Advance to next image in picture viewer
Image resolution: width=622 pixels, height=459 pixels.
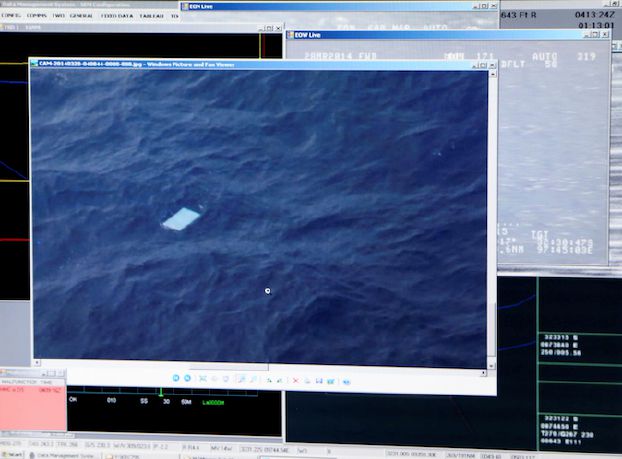(x=187, y=380)
